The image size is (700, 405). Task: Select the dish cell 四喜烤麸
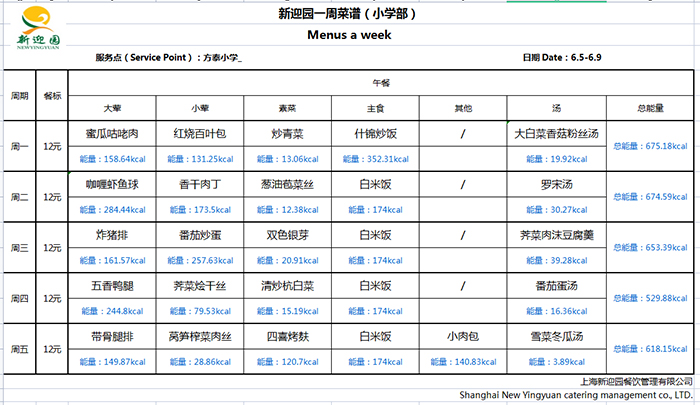click(x=288, y=336)
